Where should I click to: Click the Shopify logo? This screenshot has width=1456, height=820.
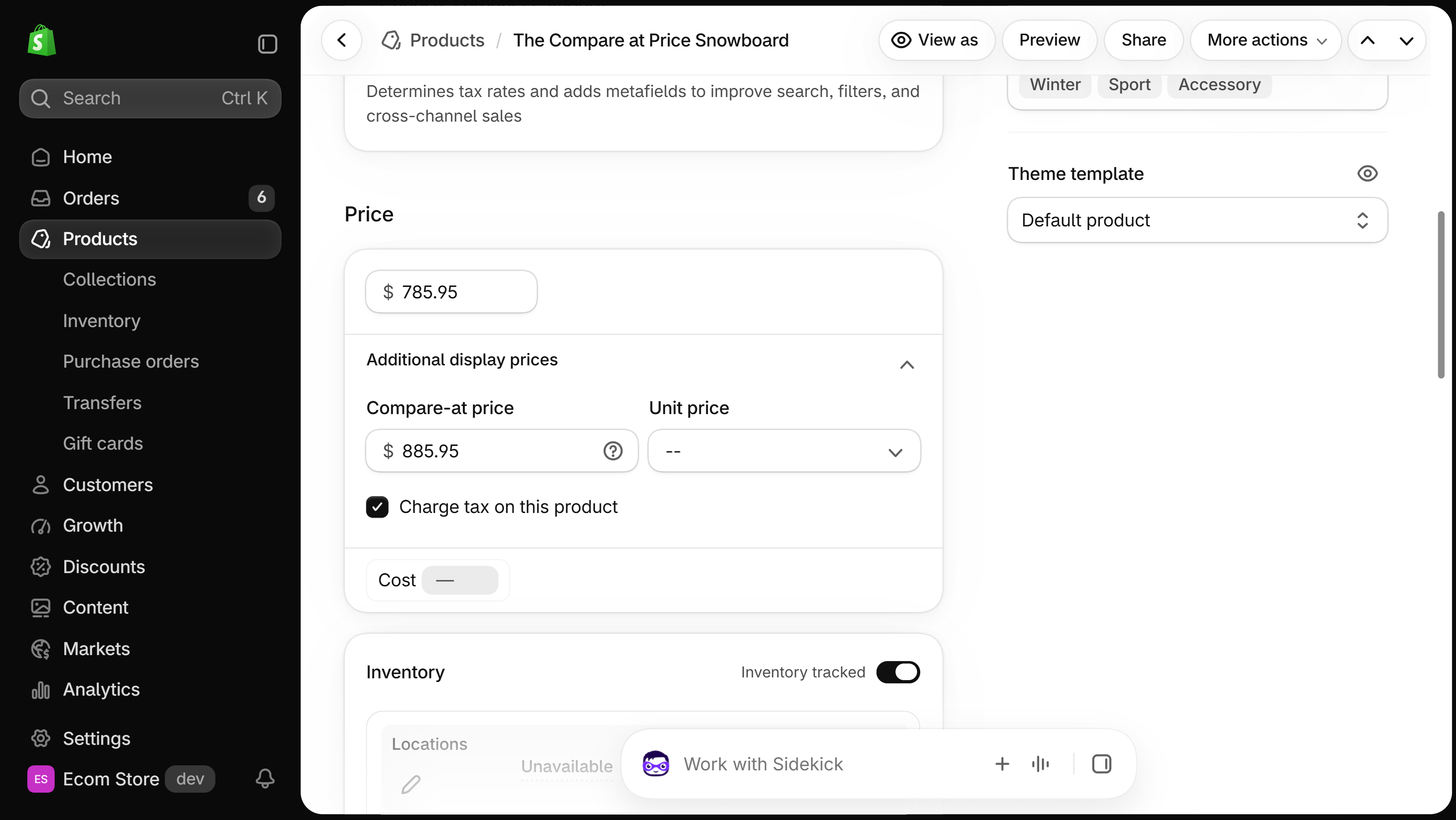[42, 40]
